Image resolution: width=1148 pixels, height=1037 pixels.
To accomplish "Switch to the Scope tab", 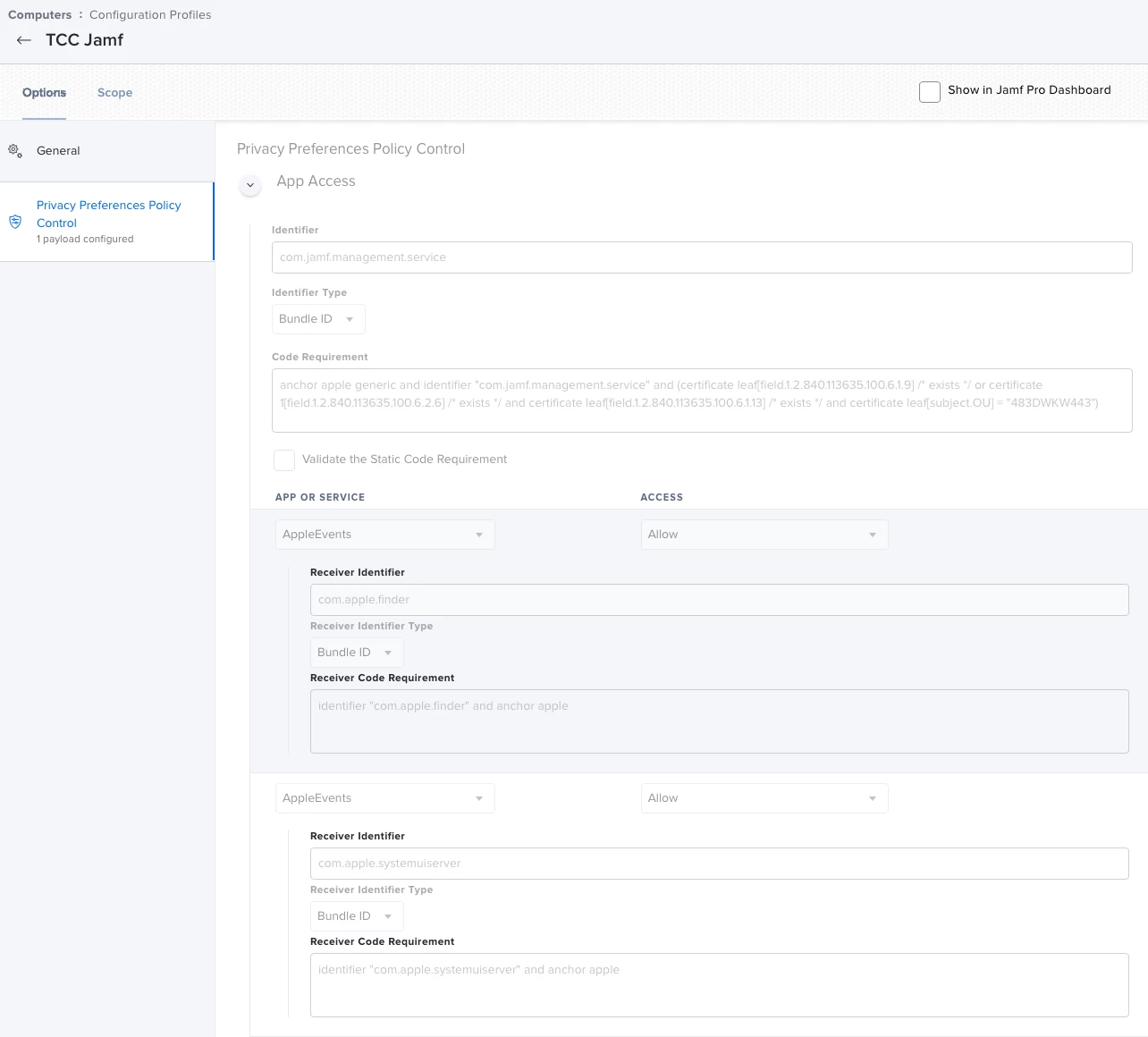I will coord(114,92).
